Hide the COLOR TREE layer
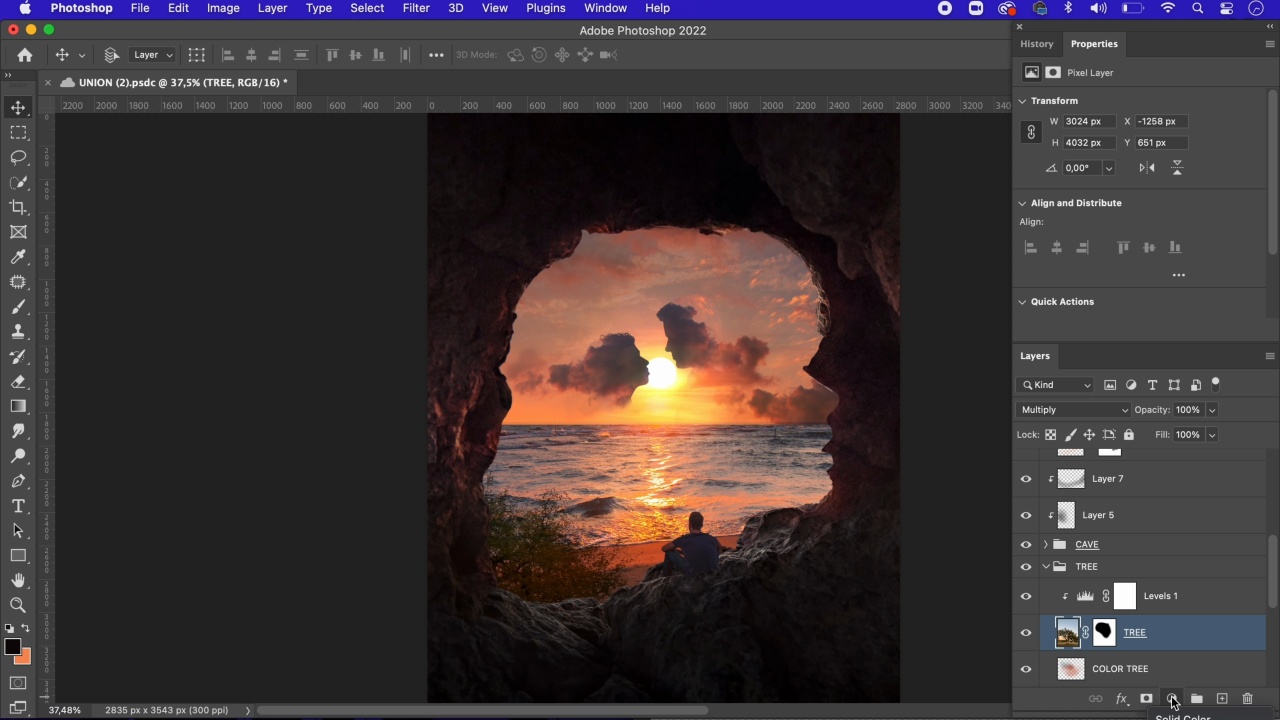The height and width of the screenshot is (720, 1280). coord(1026,669)
